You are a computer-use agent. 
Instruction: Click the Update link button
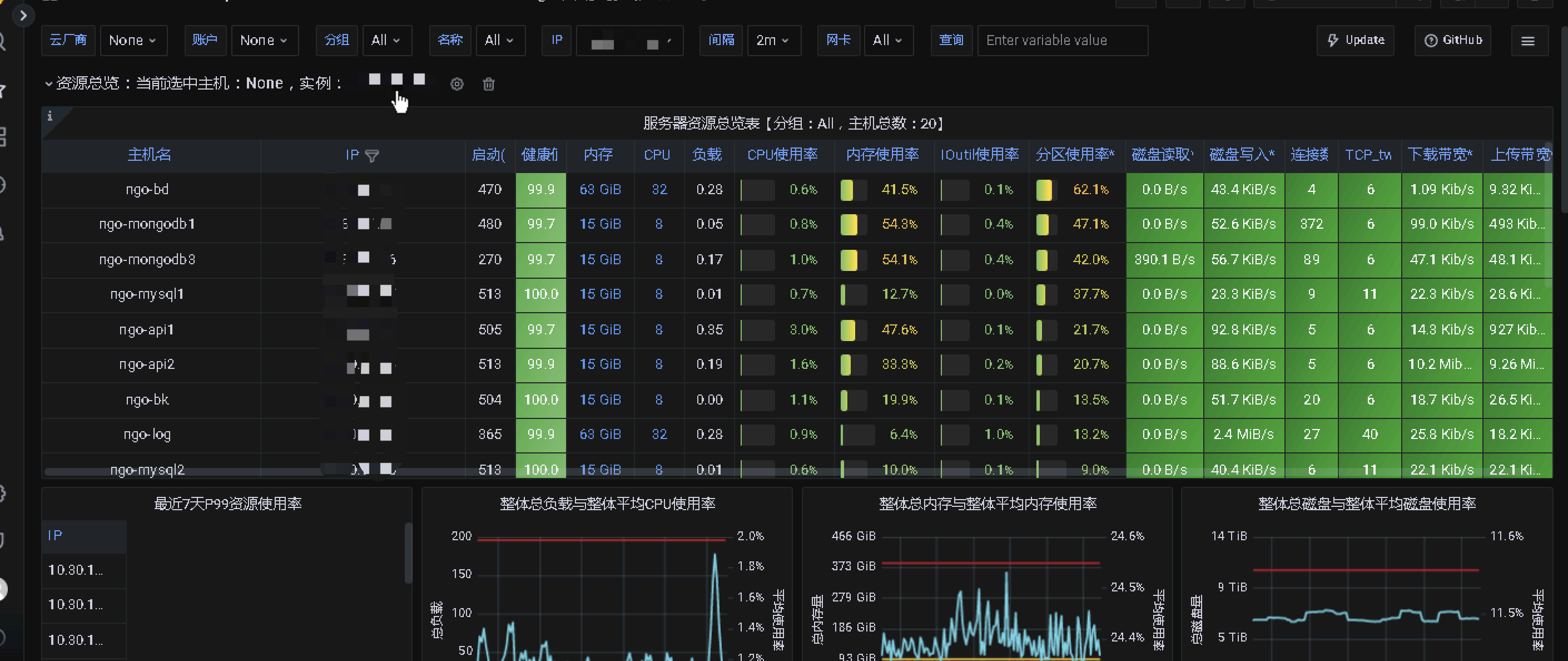[x=1356, y=41]
